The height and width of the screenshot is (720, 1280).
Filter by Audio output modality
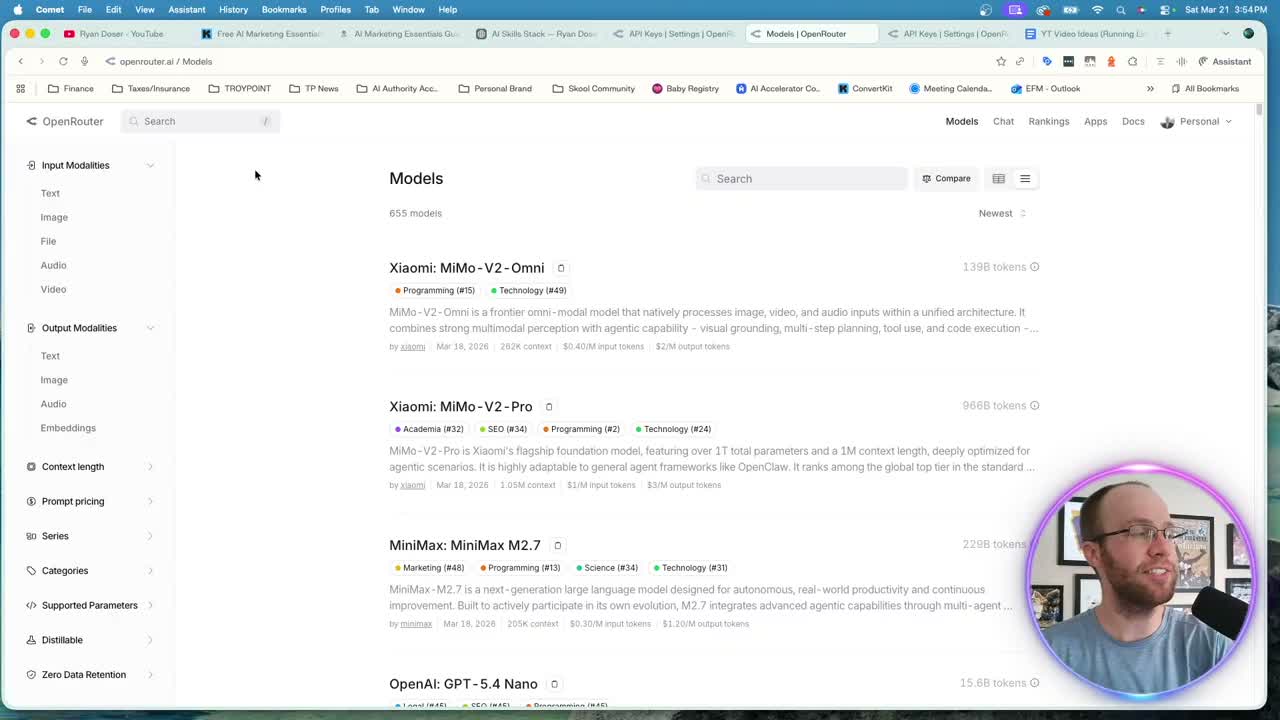point(53,404)
